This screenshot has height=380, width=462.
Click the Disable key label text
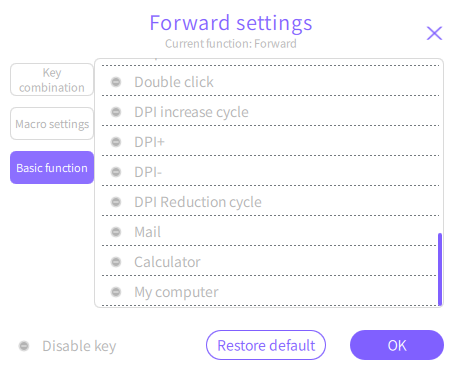(x=79, y=346)
